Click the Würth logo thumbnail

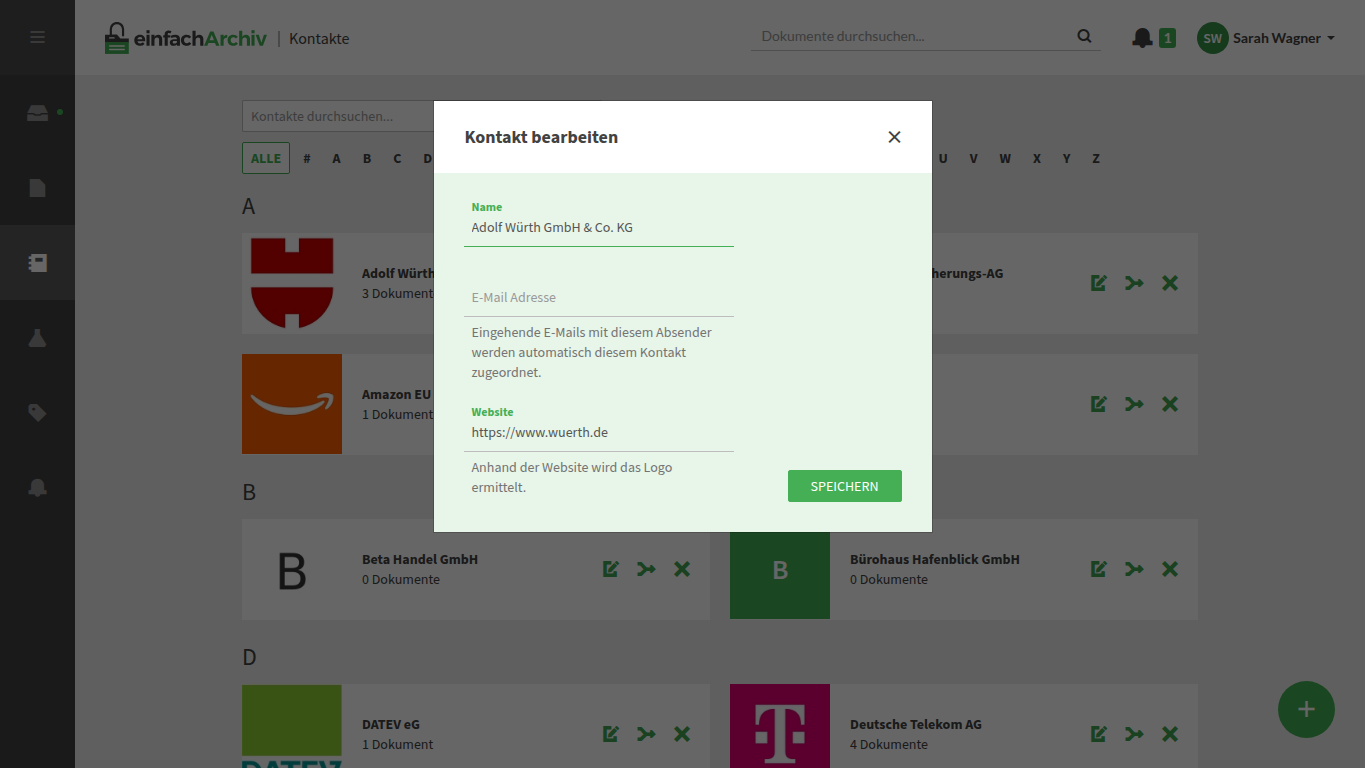292,283
